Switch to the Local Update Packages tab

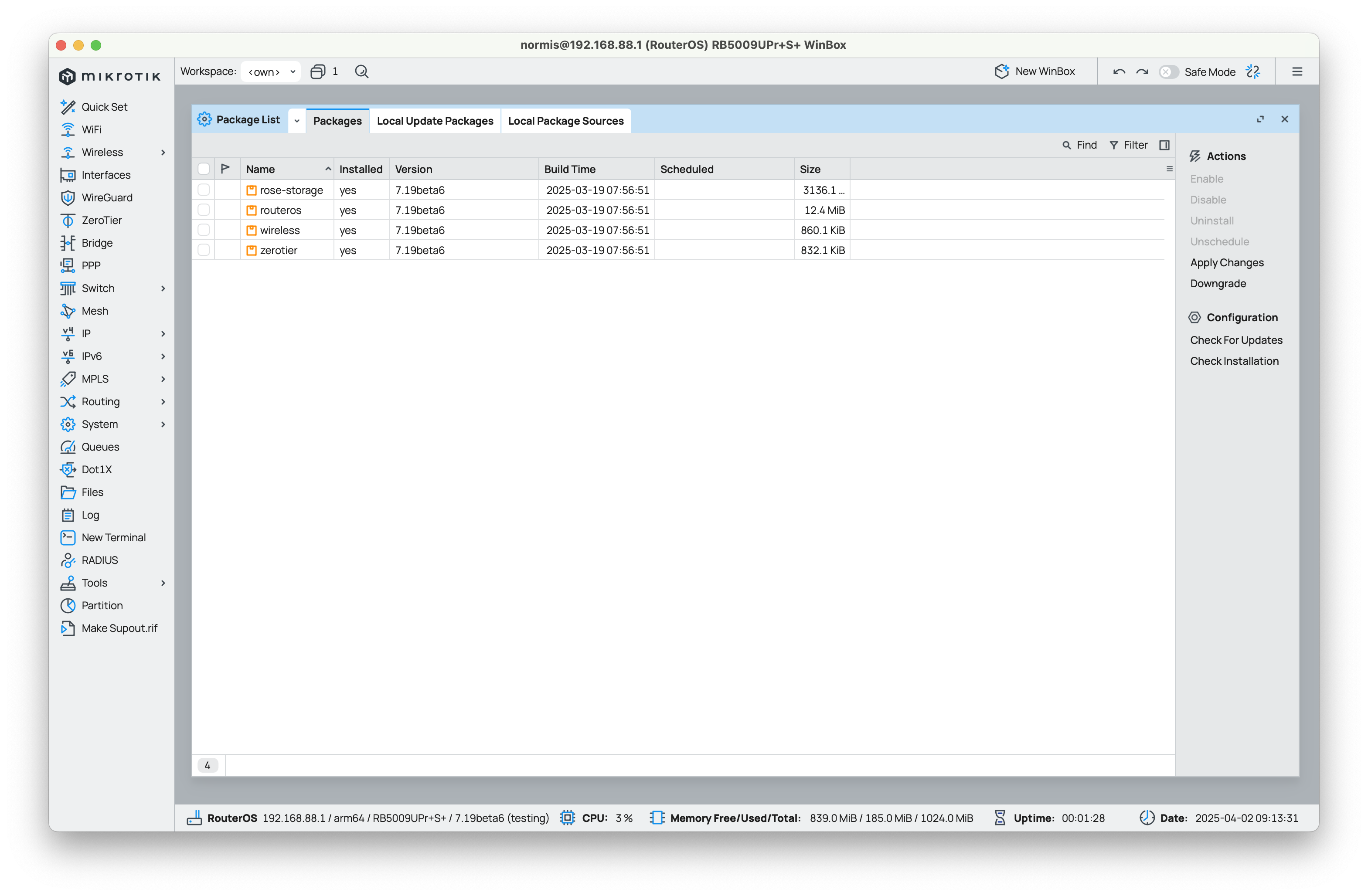[x=435, y=121]
